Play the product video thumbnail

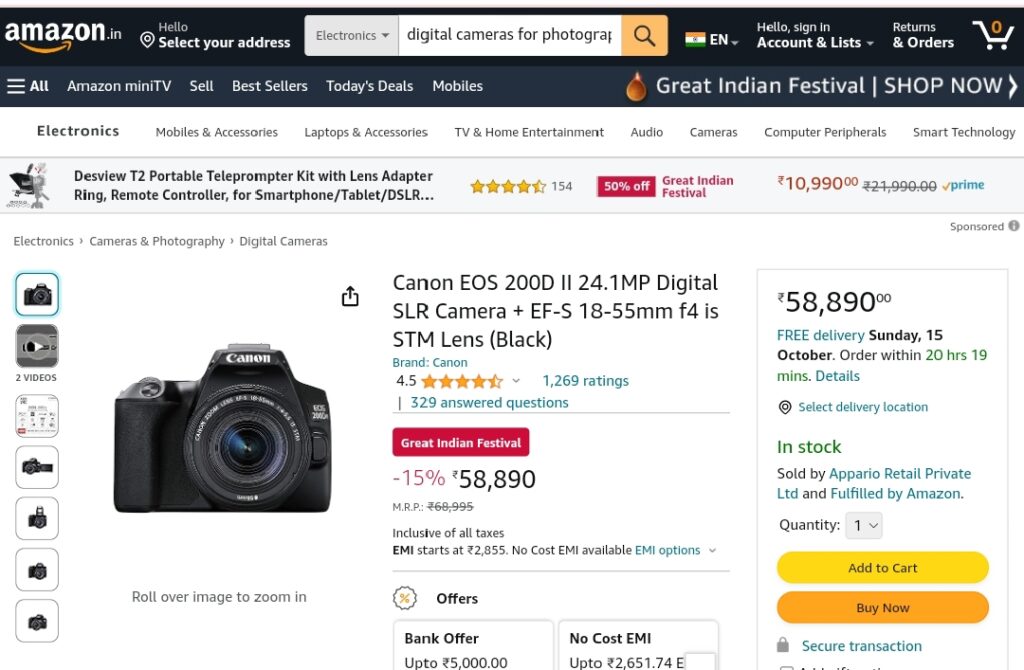point(37,346)
